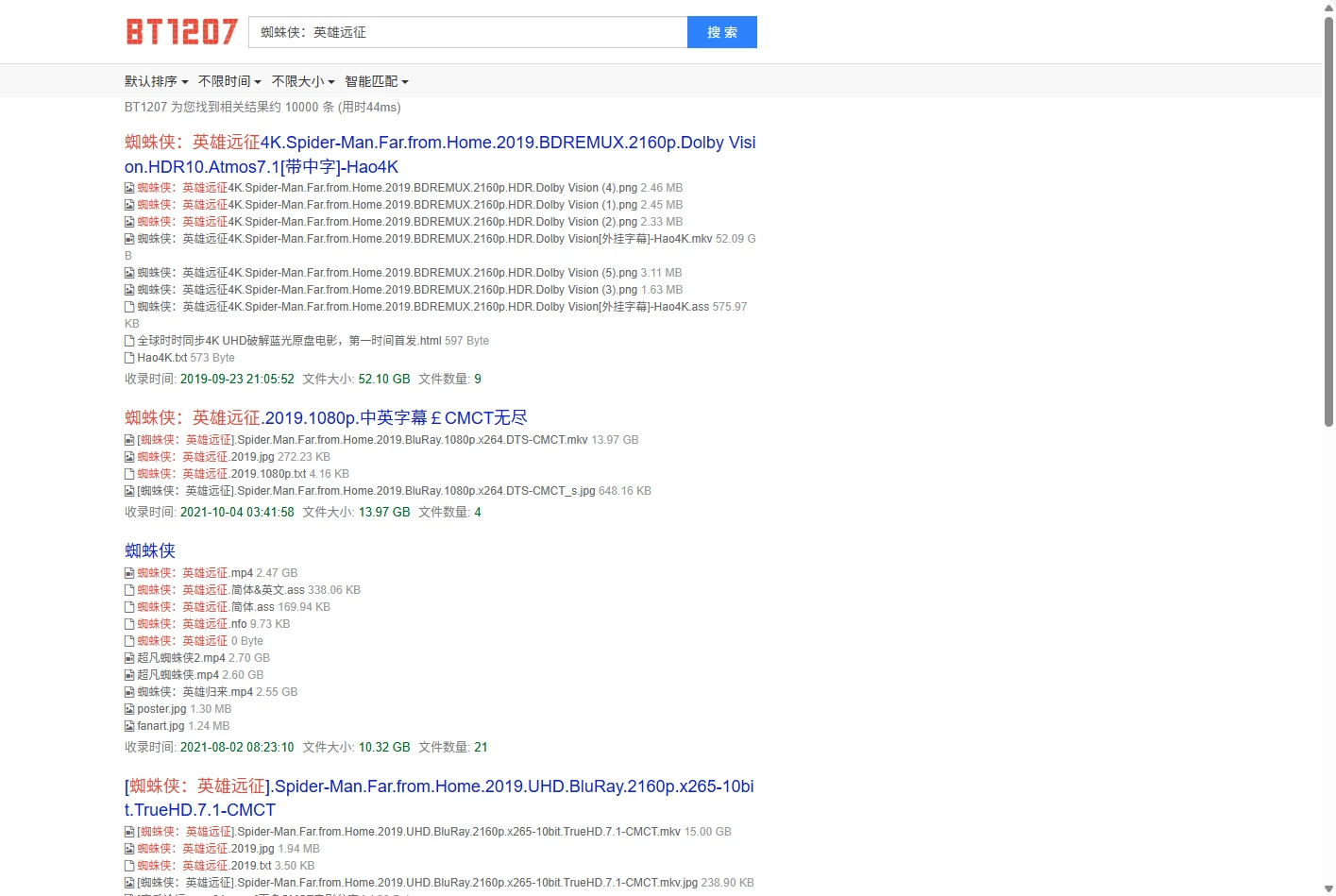The height and width of the screenshot is (896, 1336).
Task: Click the file icon beside Hao4K.txt
Action: 129,358
